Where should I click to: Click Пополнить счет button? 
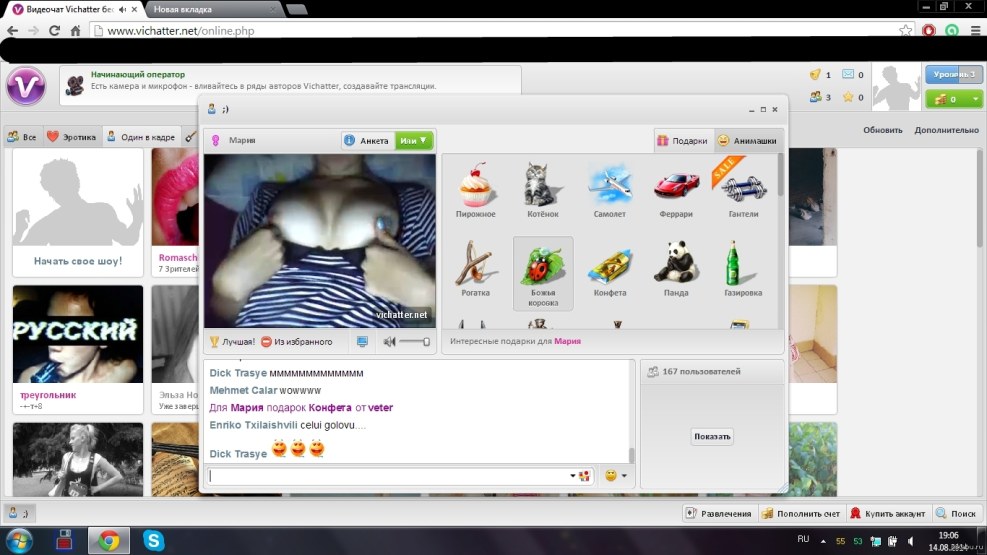pos(801,513)
